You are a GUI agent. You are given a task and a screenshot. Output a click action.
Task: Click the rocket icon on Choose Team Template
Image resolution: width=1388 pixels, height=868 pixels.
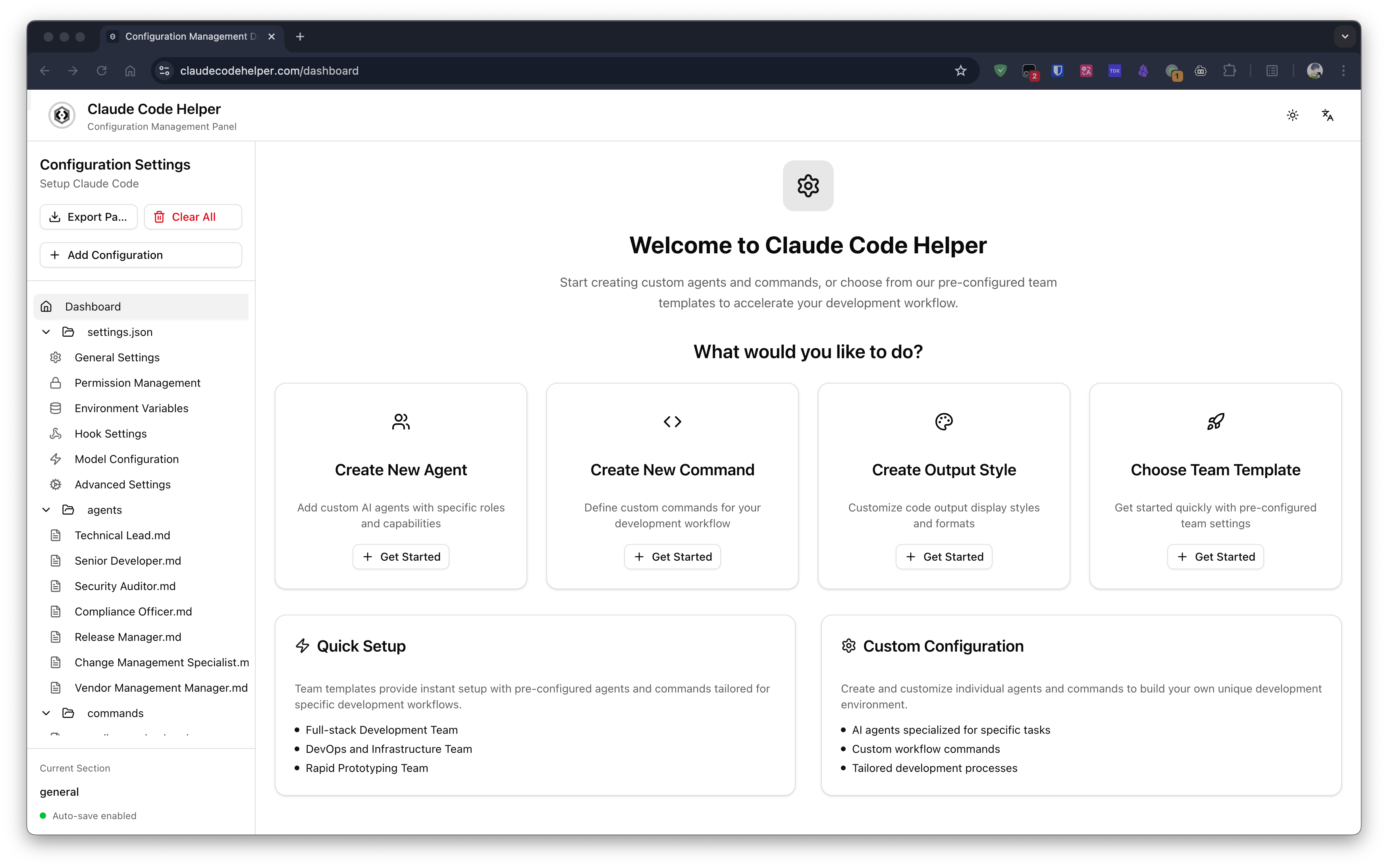[1215, 422]
